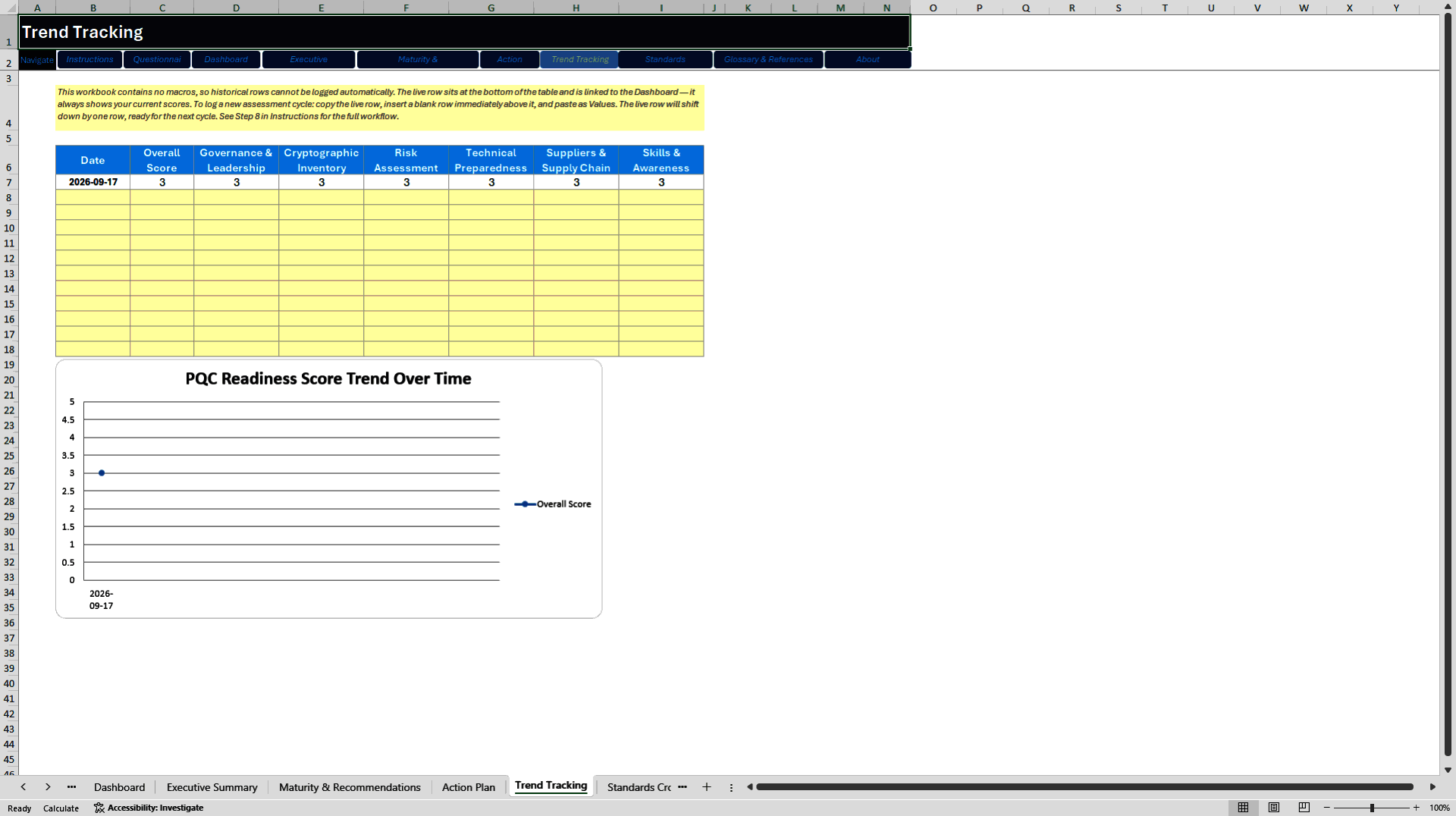The width and height of the screenshot is (1456, 816).
Task: Click the Ready status indicator
Action: pos(20,808)
